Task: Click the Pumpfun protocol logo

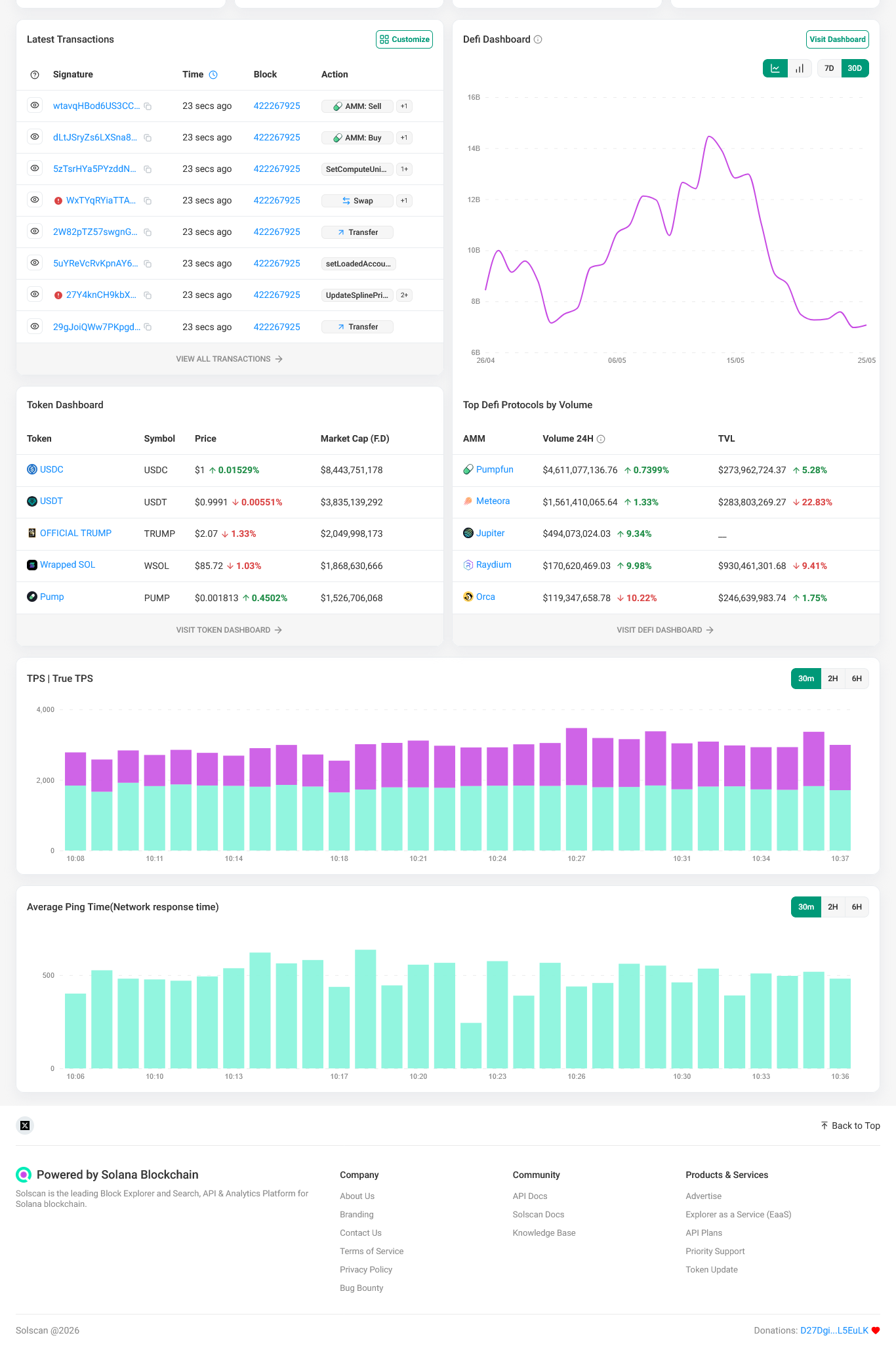Action: 468,469
